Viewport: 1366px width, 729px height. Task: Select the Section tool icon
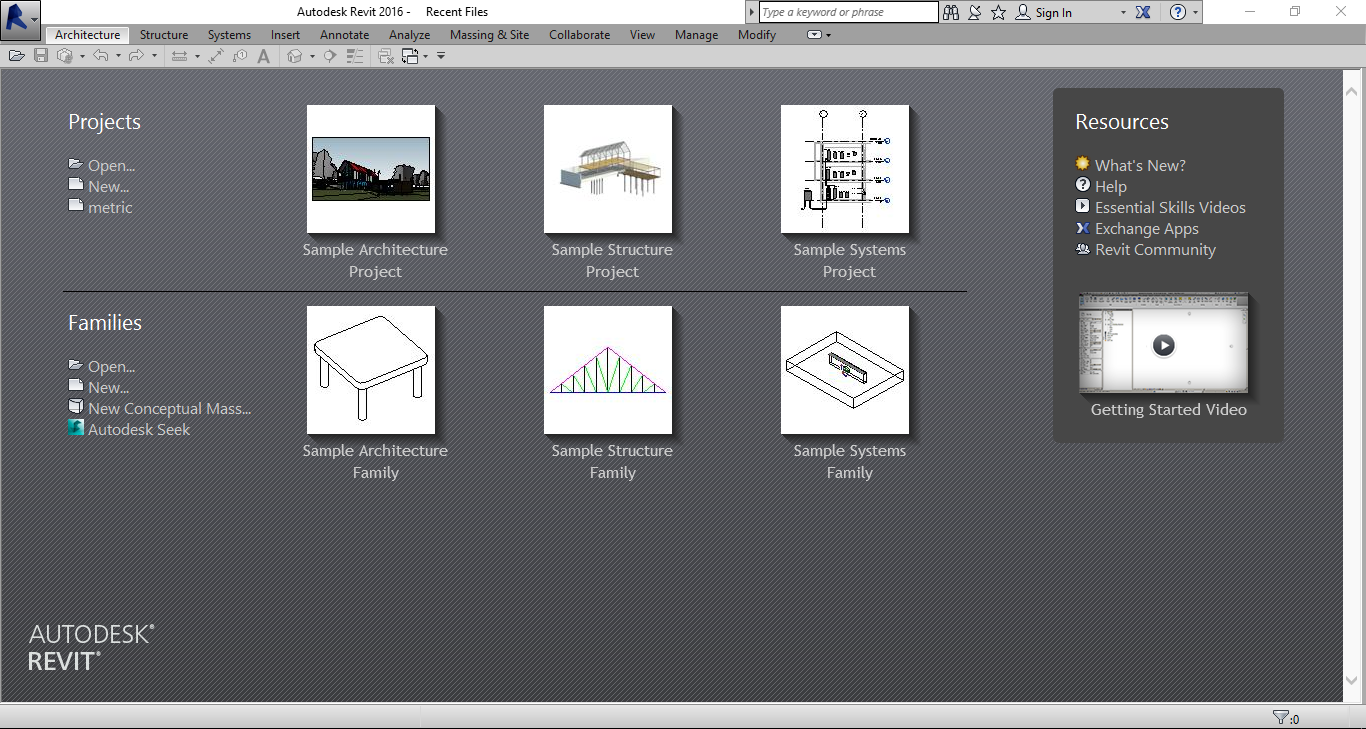tap(329, 56)
